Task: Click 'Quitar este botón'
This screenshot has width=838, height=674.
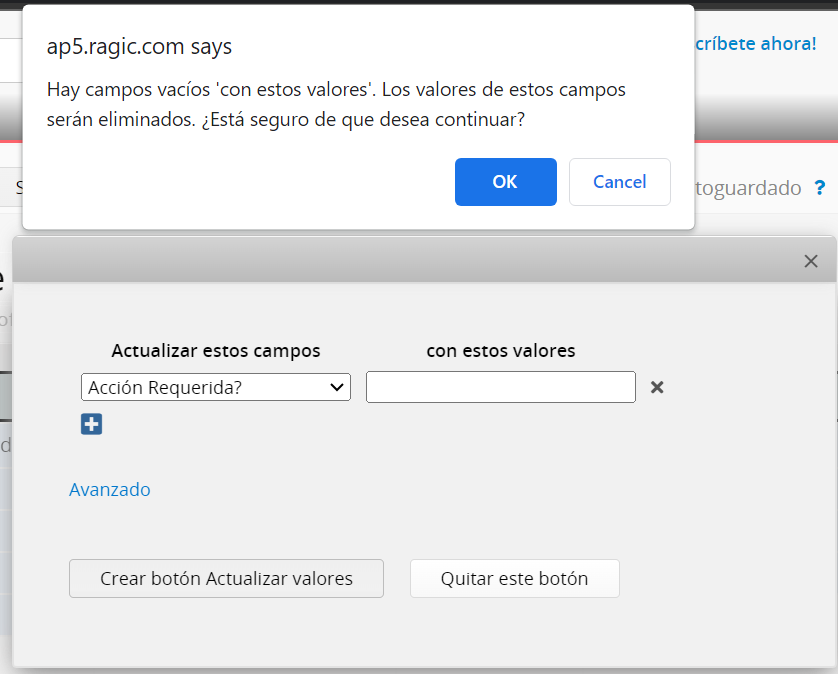Action: (514, 578)
